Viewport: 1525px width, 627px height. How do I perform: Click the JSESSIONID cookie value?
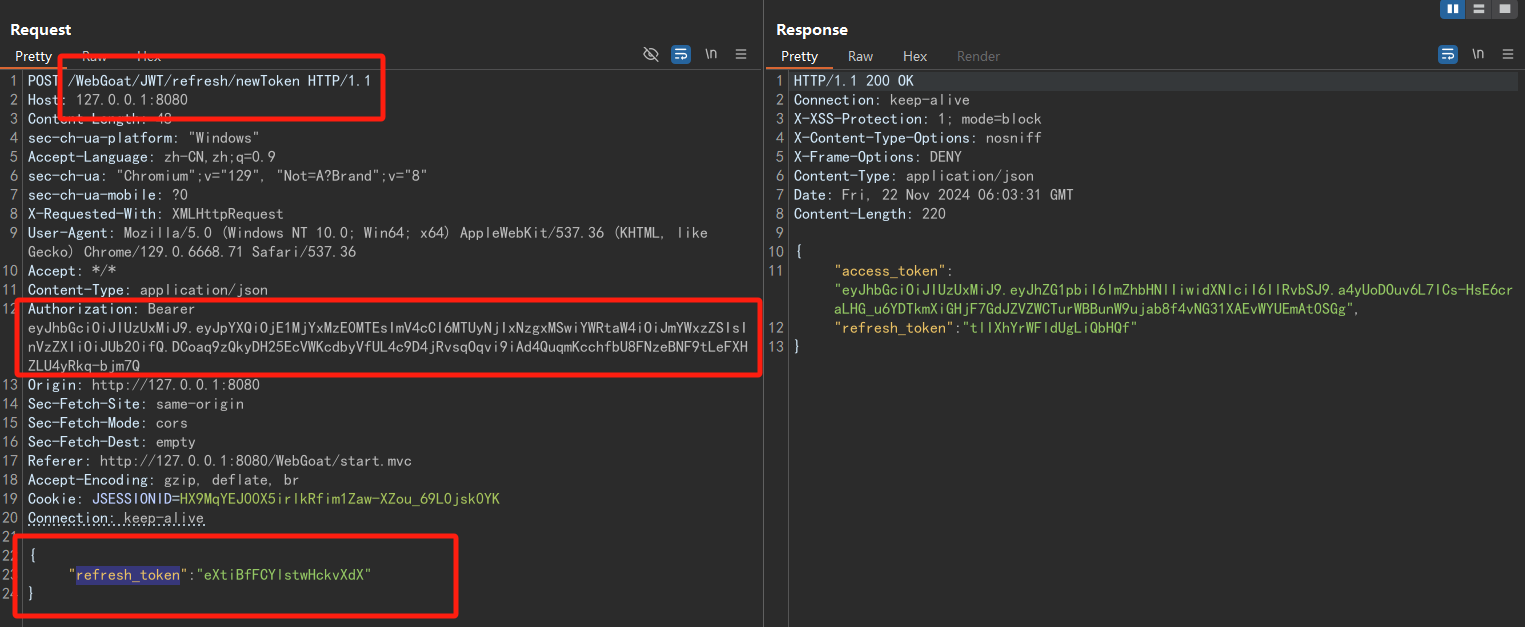pos(339,499)
